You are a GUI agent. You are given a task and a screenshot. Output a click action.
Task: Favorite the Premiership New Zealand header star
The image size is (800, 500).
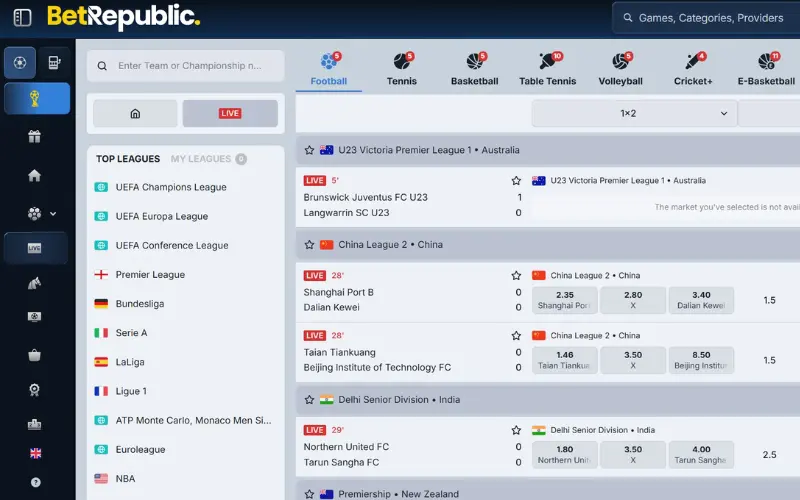(309, 494)
